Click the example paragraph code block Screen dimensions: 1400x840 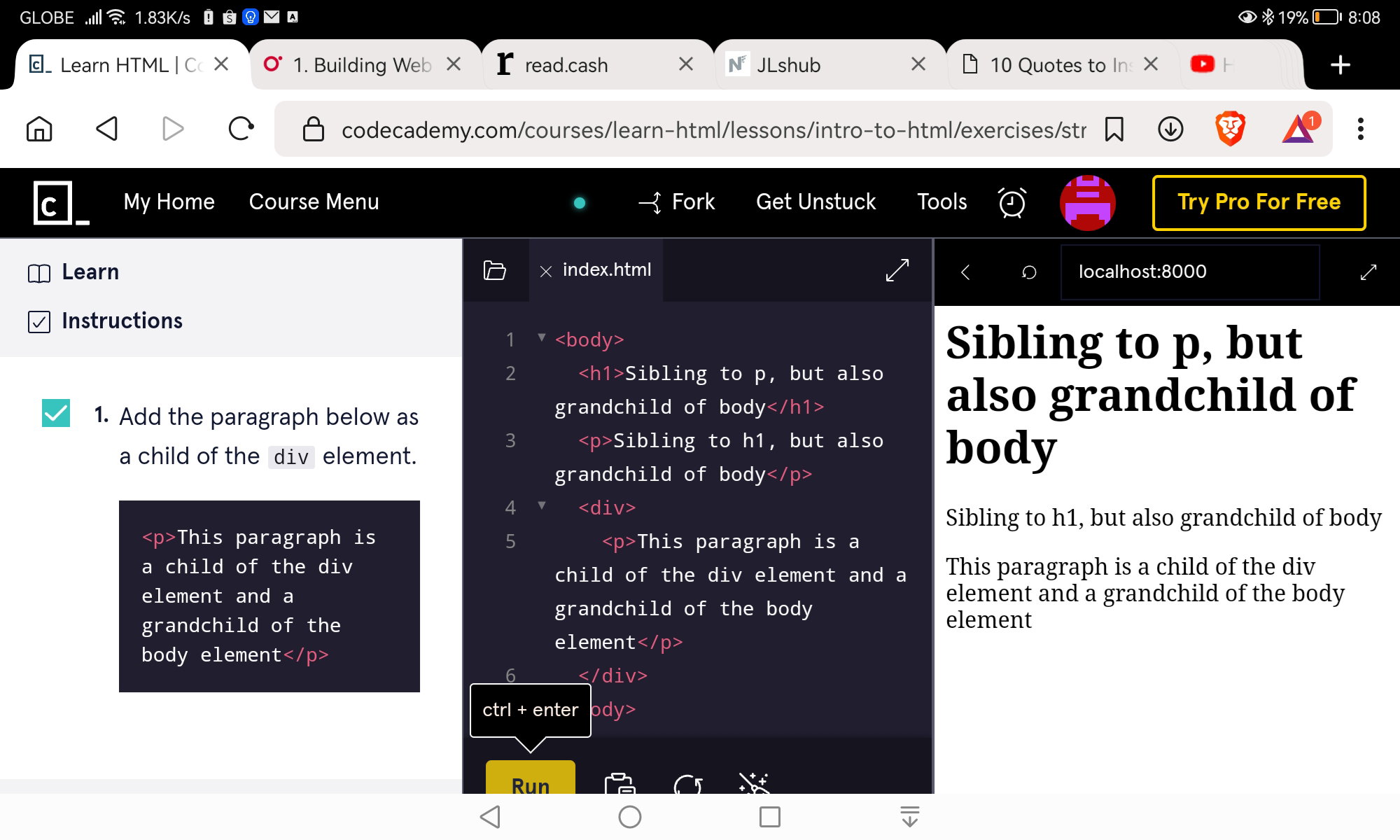click(269, 596)
